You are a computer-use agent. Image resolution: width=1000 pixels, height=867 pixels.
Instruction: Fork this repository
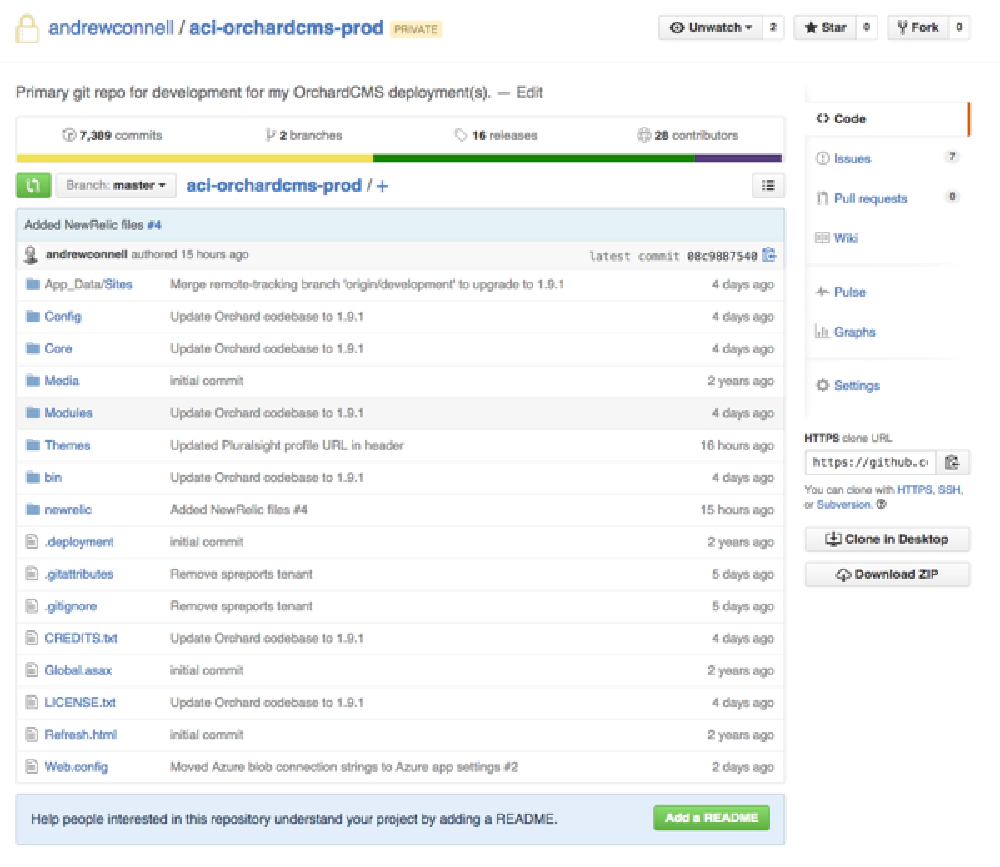pyautogui.click(x=921, y=27)
